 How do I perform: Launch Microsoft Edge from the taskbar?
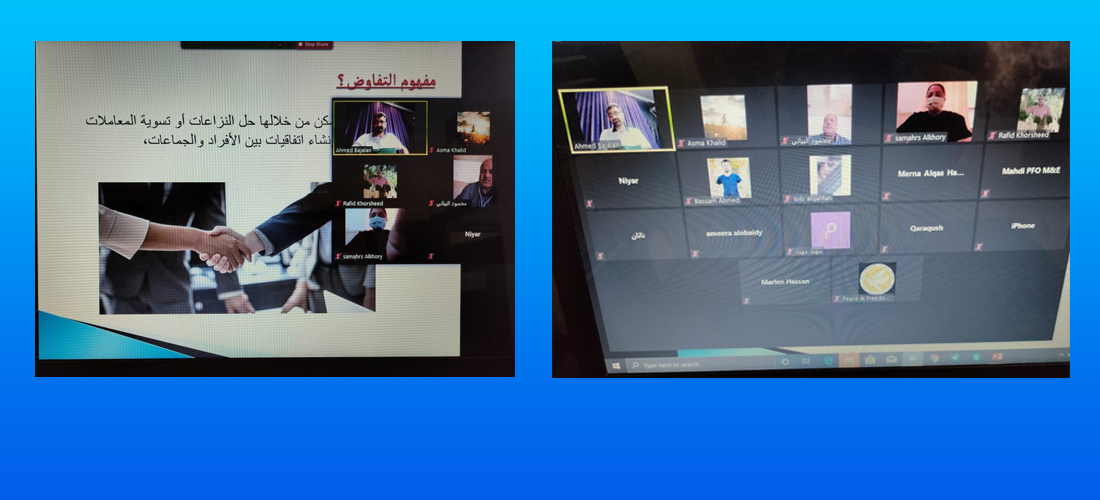coord(830,359)
